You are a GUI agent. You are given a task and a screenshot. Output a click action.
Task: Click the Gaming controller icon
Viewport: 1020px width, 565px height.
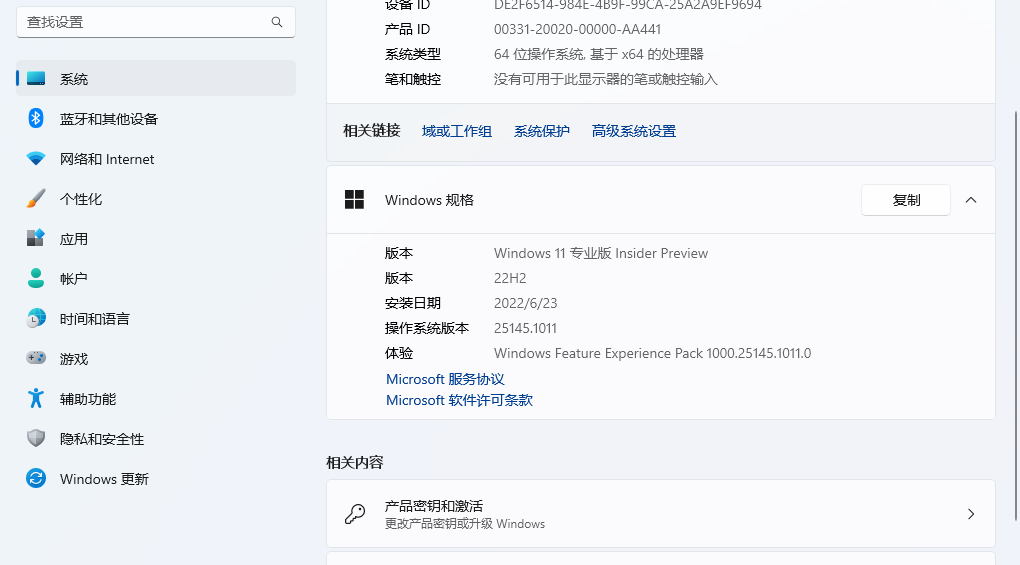coord(36,358)
